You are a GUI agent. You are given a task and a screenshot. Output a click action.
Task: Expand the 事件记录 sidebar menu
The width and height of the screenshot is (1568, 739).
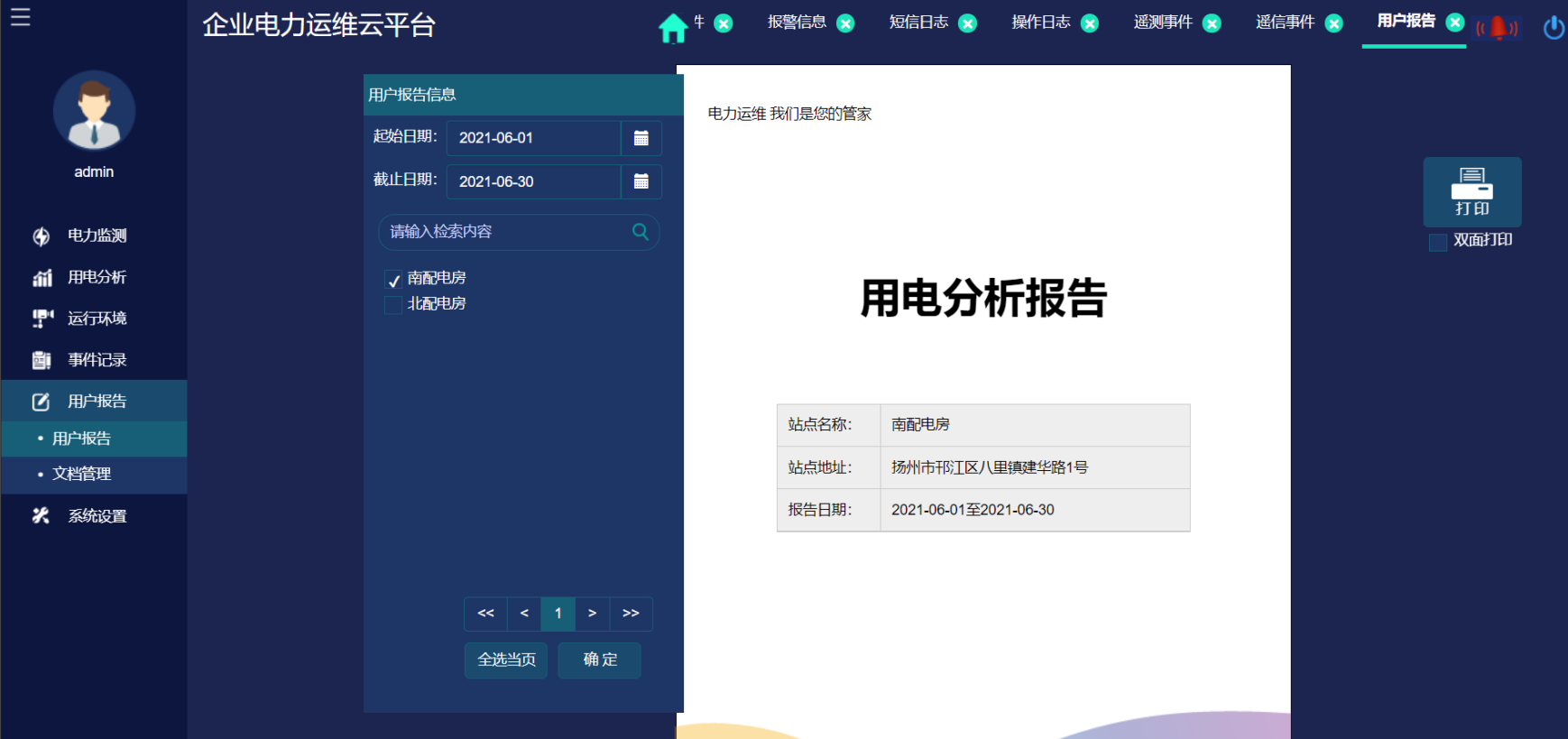click(x=94, y=360)
